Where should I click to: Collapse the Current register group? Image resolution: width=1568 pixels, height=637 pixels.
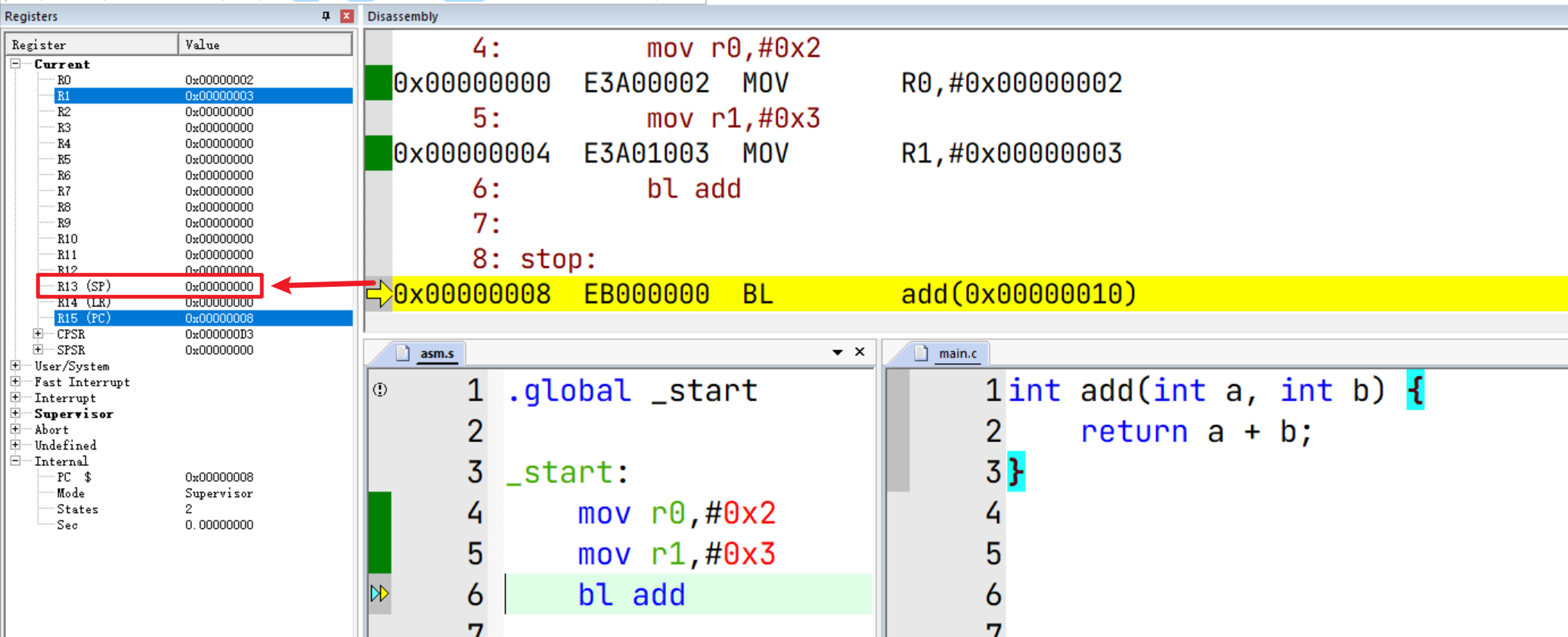15,64
